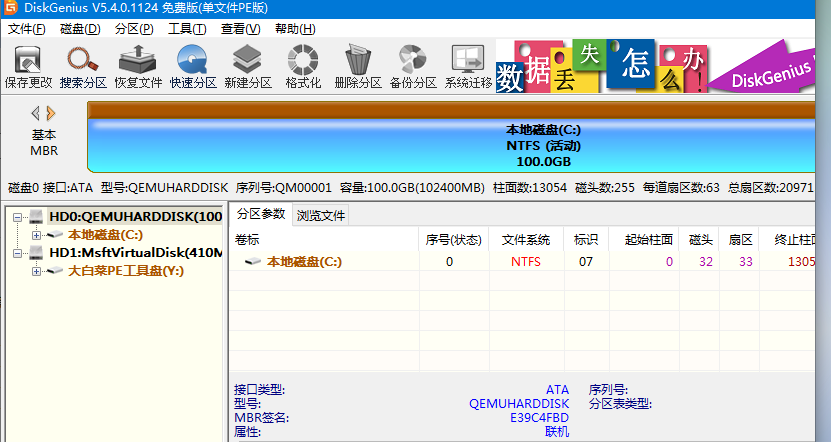831x442 pixels.
Task: Select 大白菜PE工具盘(Y:) in the disk tree
Action: pyautogui.click(x=126, y=271)
